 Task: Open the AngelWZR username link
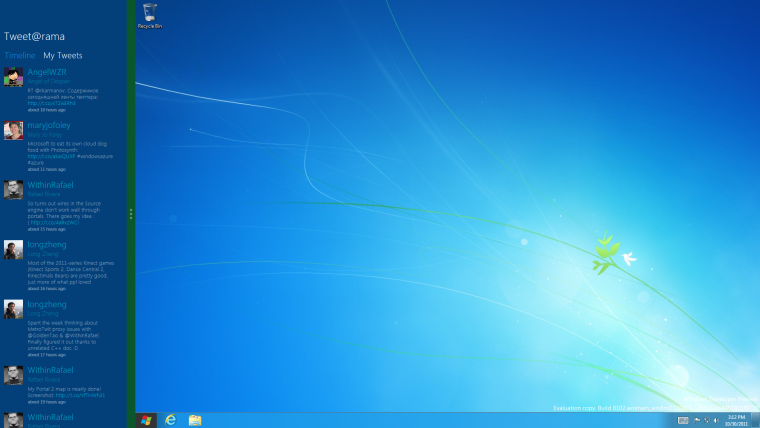pyautogui.click(x=46, y=72)
